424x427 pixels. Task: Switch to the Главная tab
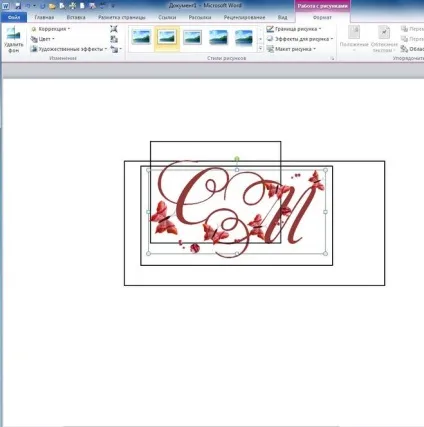coord(44,17)
